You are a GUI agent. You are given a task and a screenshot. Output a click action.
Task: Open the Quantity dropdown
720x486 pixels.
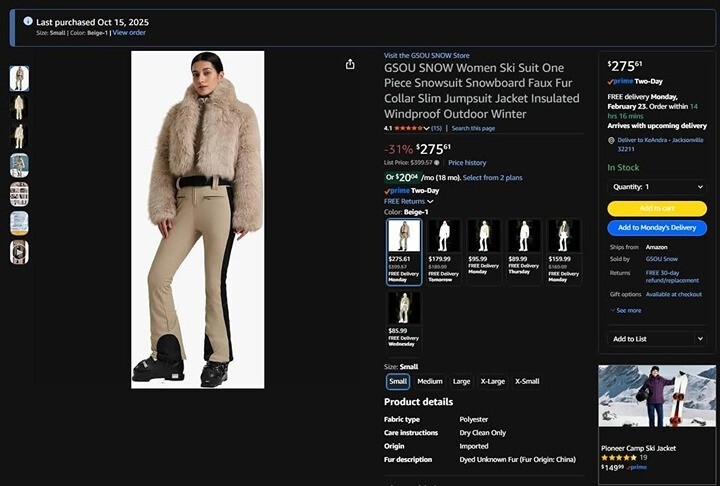tap(657, 187)
